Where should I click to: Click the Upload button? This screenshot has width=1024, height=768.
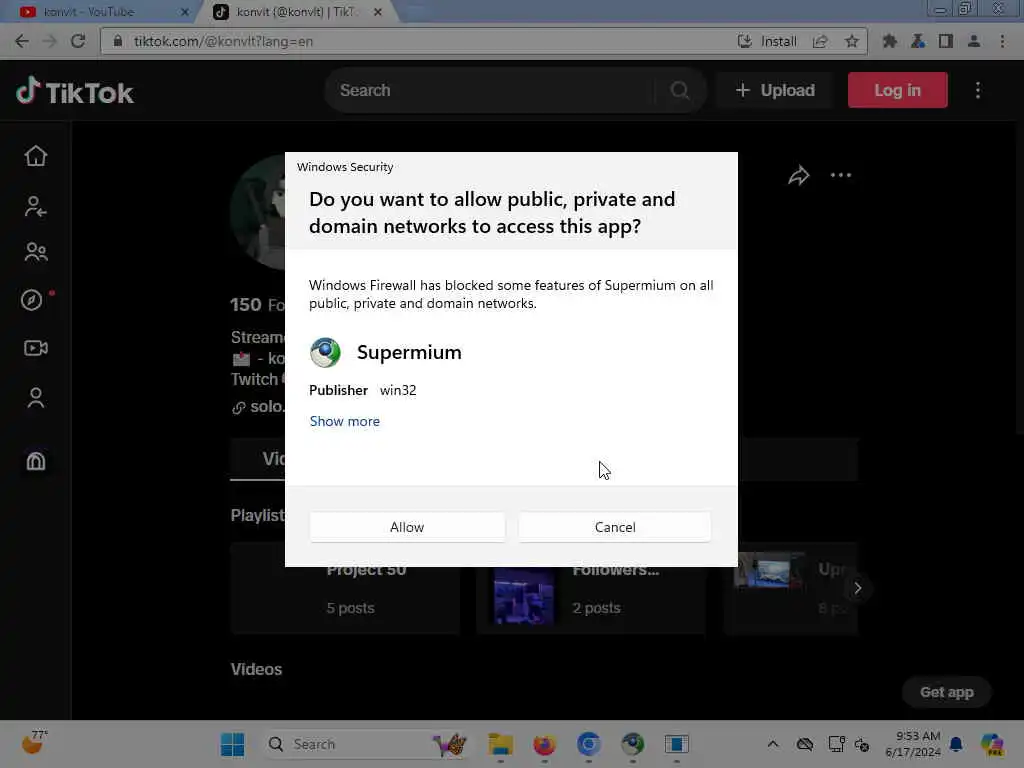pyautogui.click(x=775, y=90)
